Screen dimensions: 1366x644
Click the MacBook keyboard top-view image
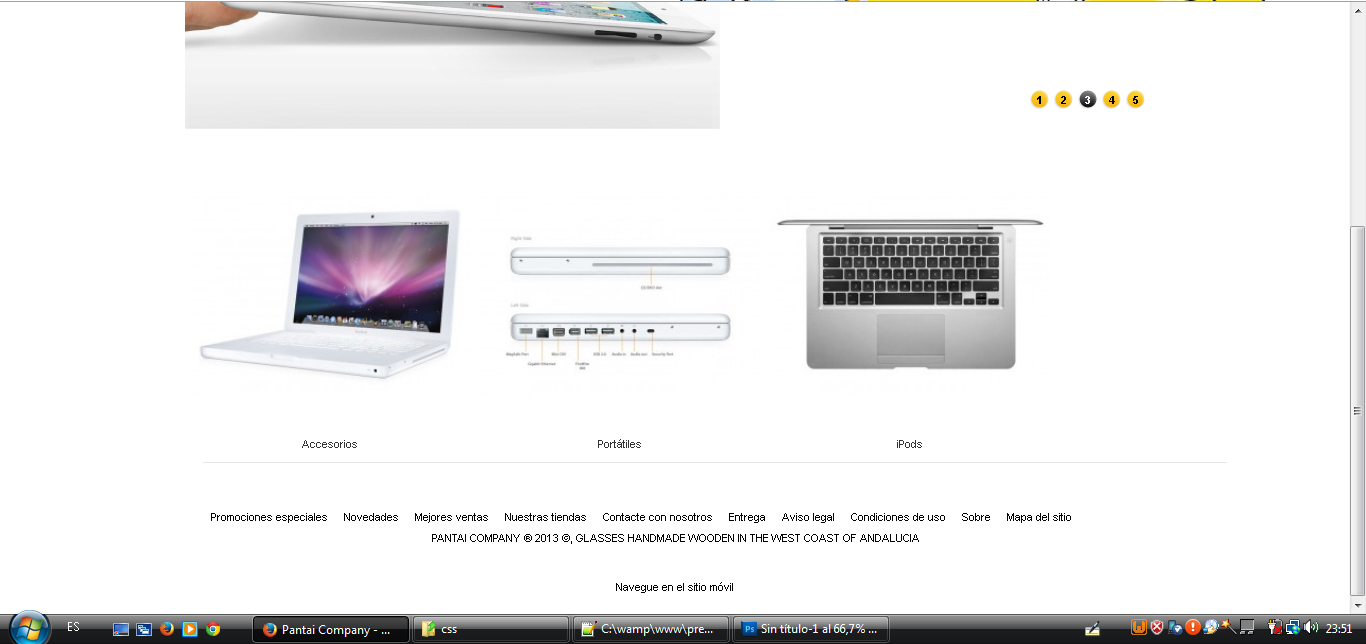910,294
